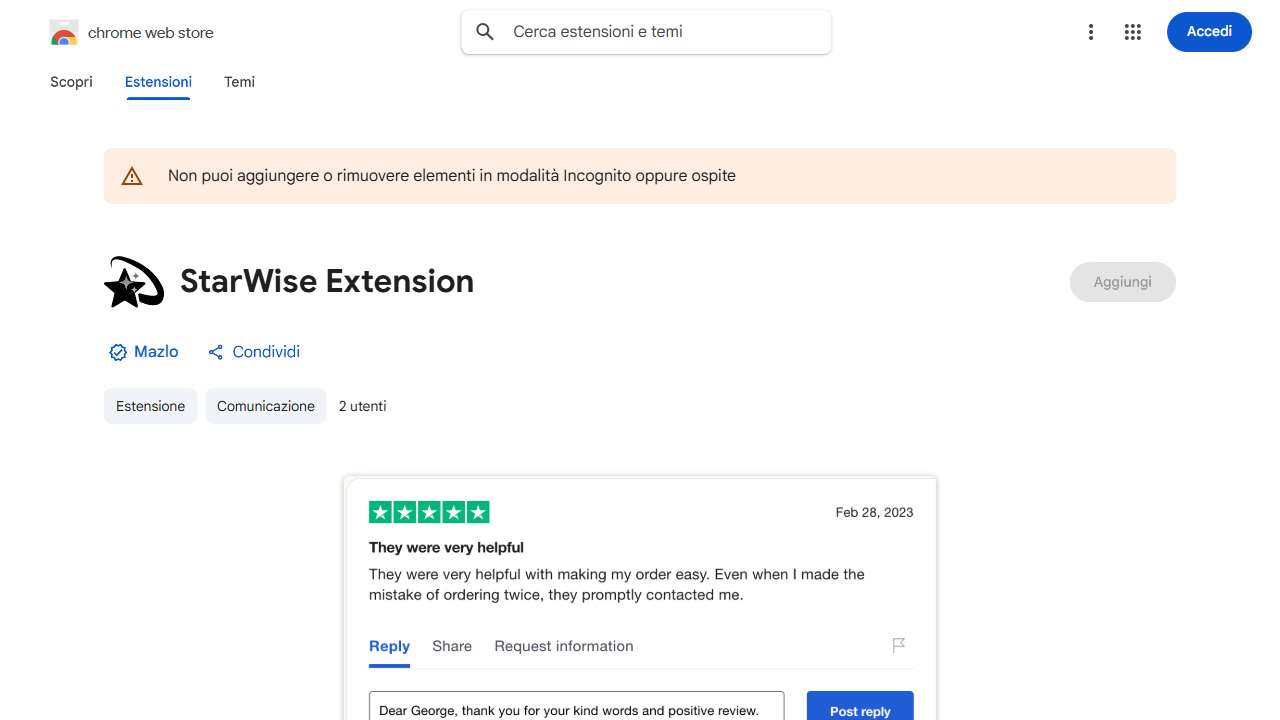Click the Condividi link text
Image resolution: width=1280 pixels, height=720 pixels.
point(266,352)
